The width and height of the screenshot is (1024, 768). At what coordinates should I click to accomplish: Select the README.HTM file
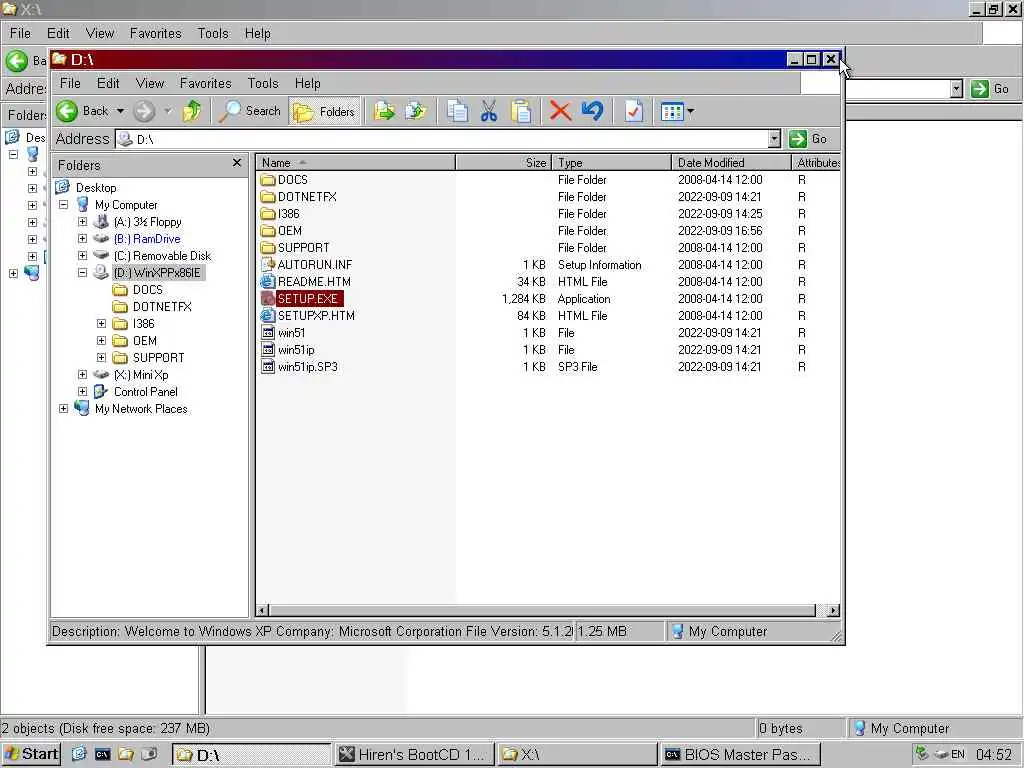click(x=314, y=281)
